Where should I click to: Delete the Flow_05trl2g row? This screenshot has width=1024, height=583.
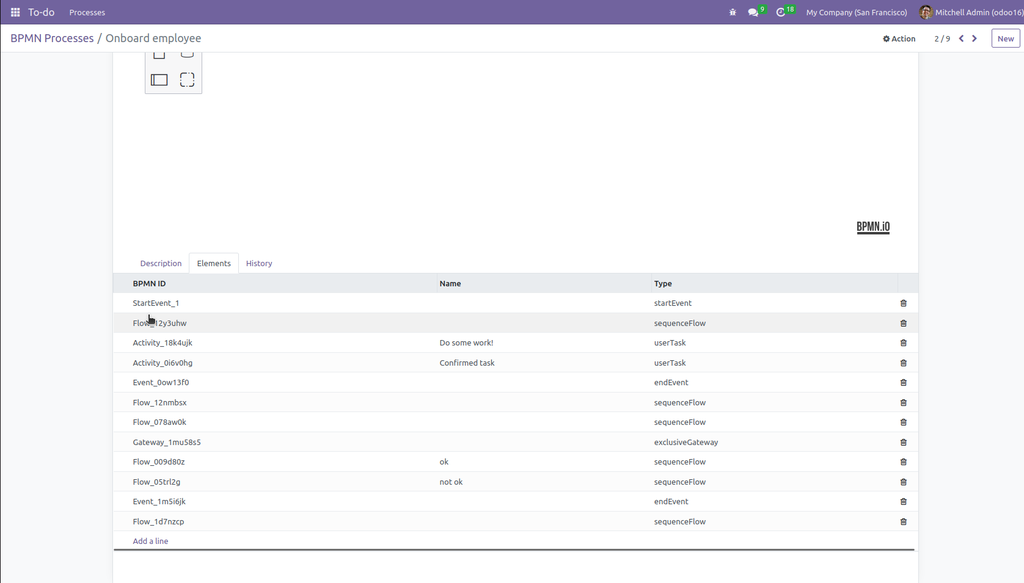[904, 482]
